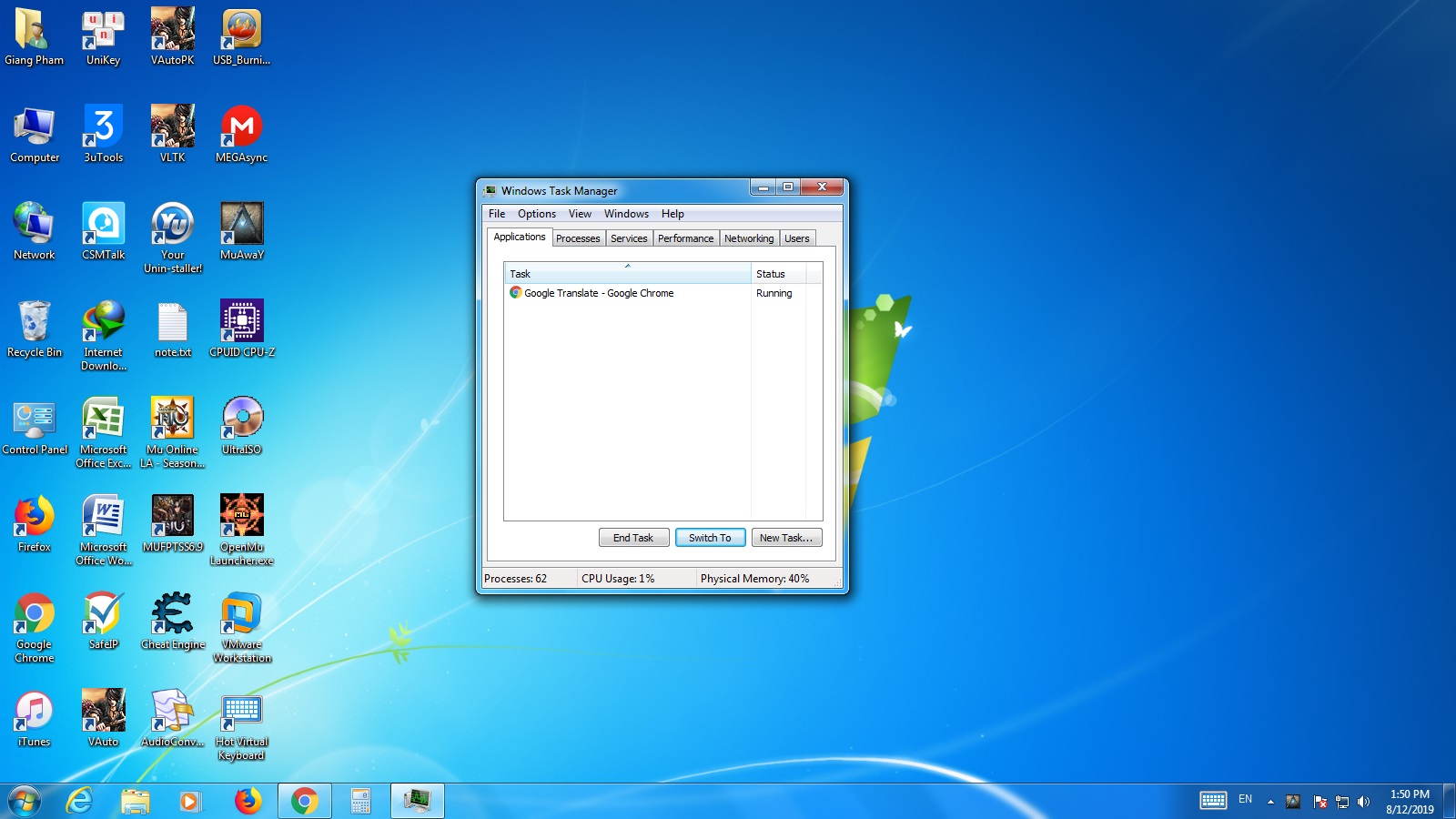This screenshot has height=819, width=1456.
Task: Open the Networking tab
Action: (x=748, y=238)
